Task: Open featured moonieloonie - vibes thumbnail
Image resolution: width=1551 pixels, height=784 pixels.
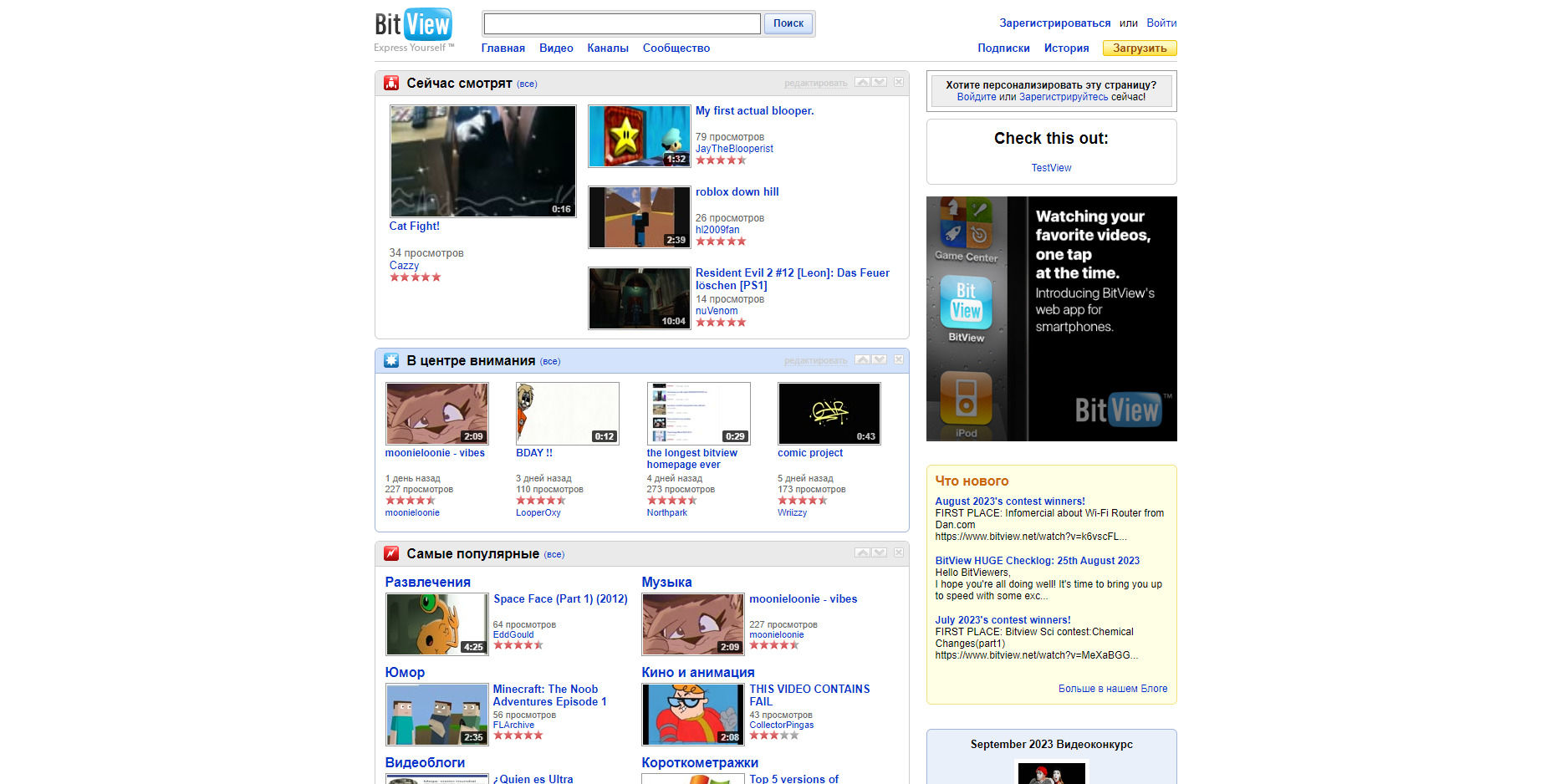Action: pos(437,414)
